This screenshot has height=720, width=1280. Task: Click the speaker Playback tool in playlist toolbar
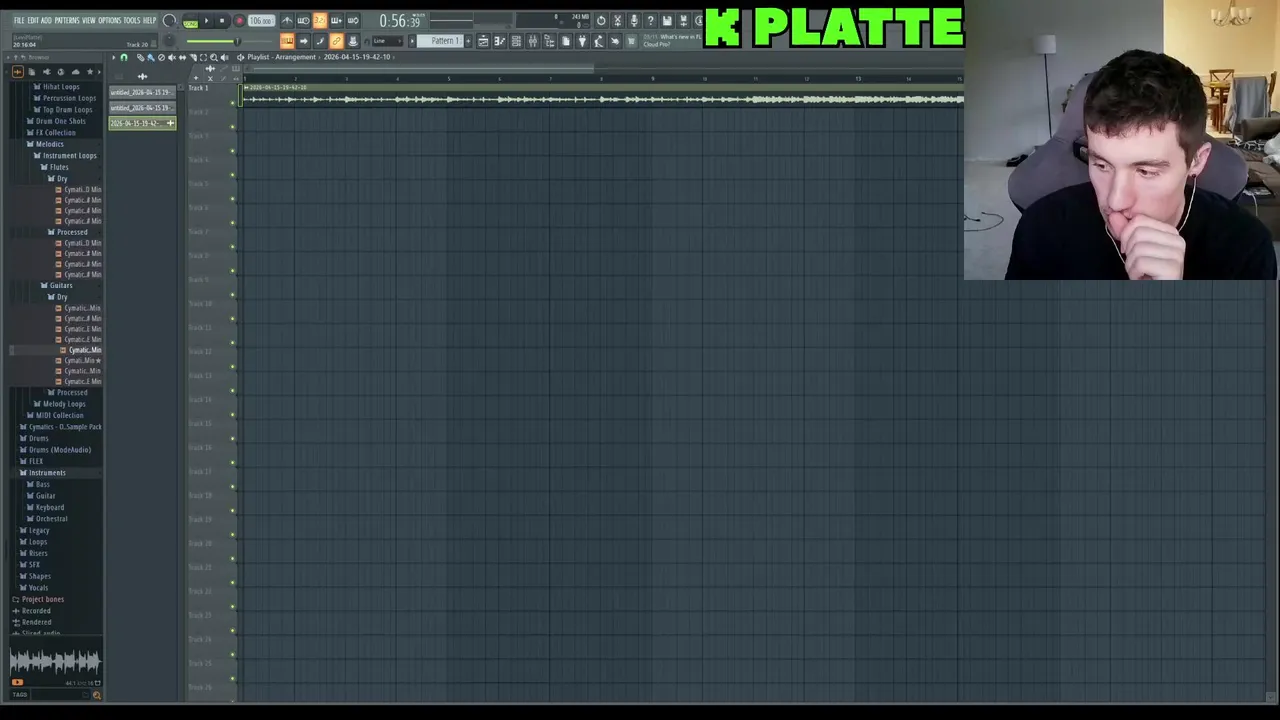tap(224, 57)
